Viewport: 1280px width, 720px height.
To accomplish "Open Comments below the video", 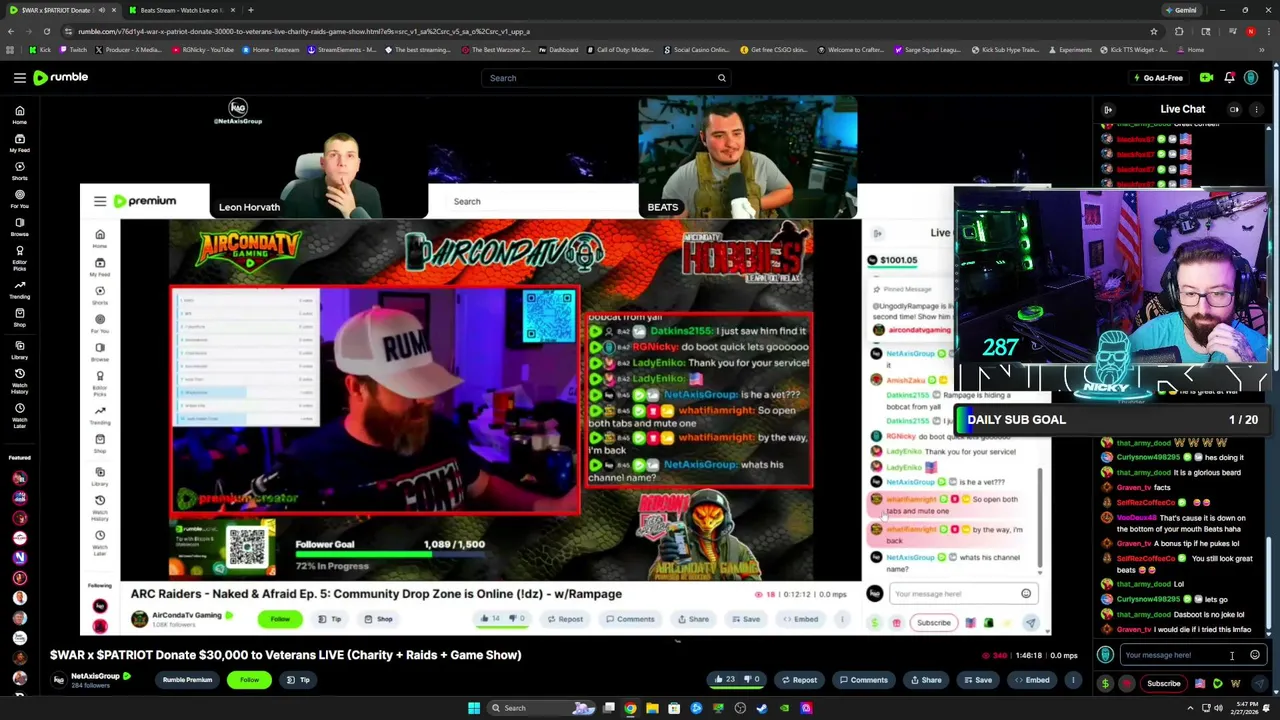I will [x=863, y=680].
